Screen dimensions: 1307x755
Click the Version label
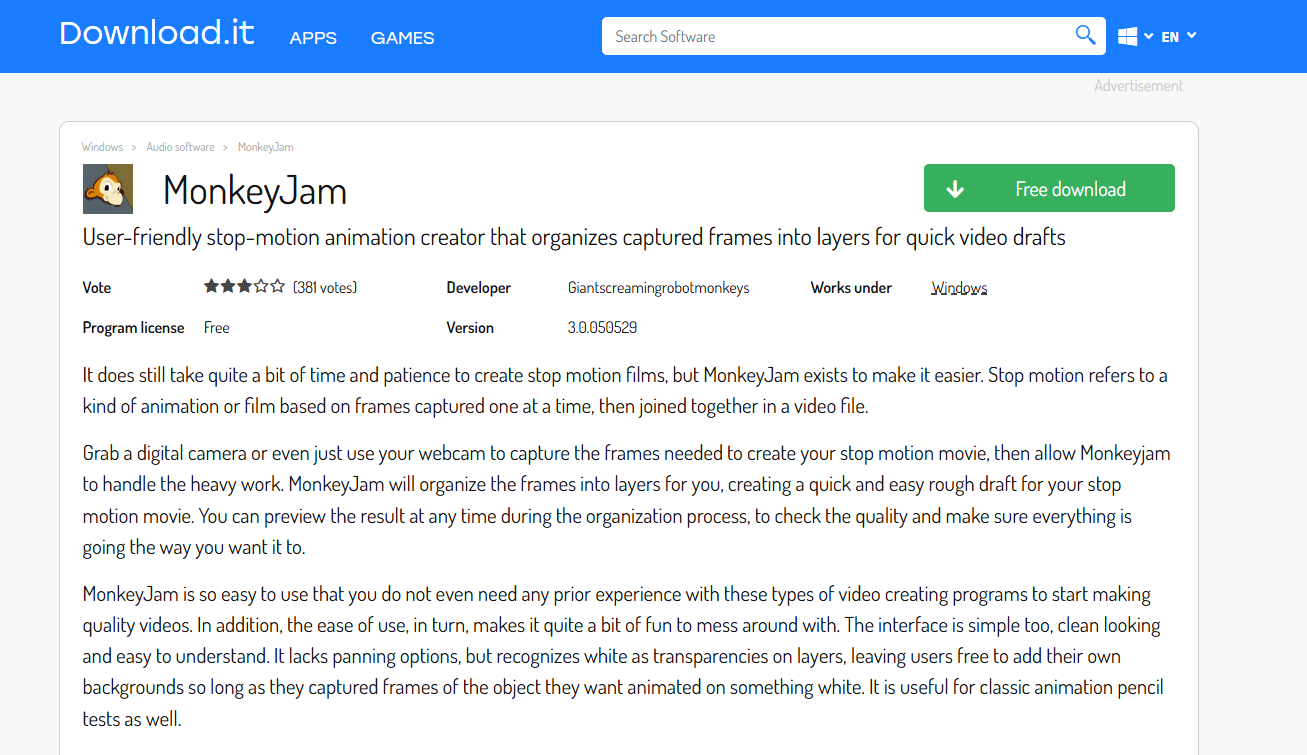(x=470, y=328)
